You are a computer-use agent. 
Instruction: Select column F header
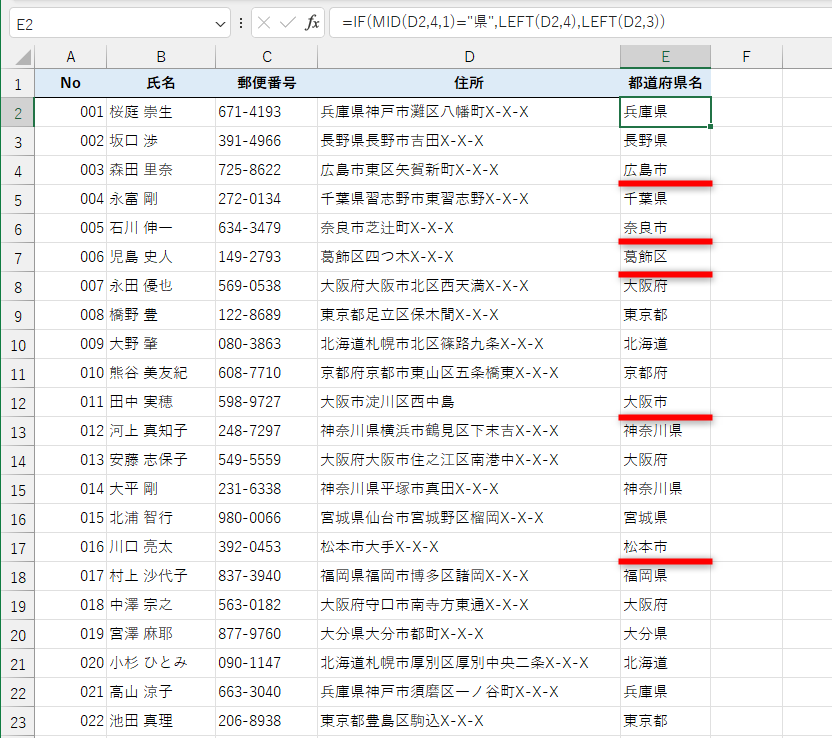pos(746,57)
